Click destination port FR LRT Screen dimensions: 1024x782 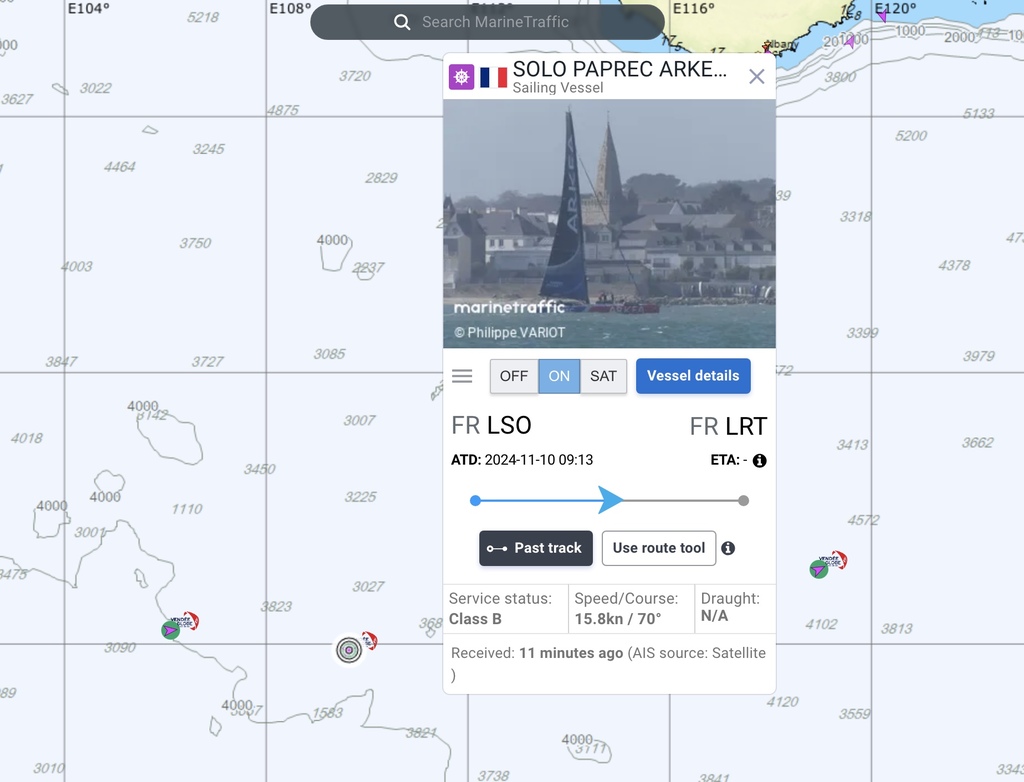coord(728,427)
